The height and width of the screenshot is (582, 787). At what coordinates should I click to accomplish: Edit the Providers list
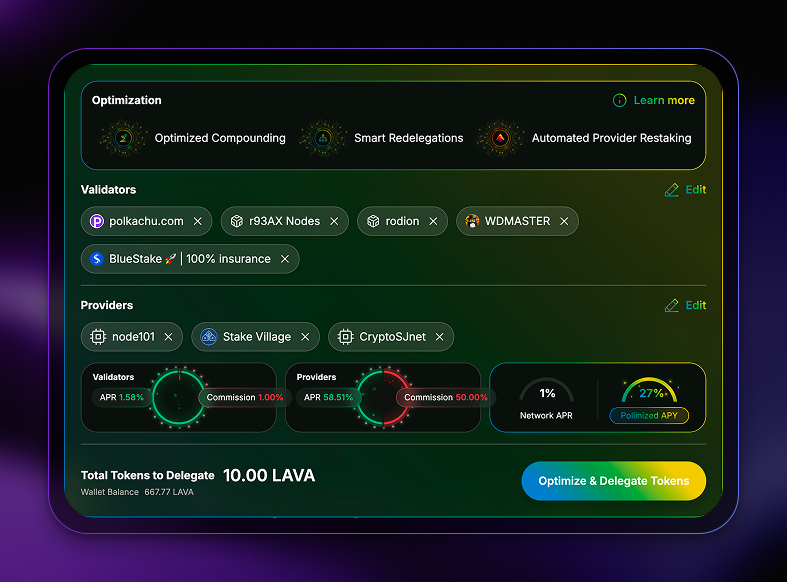686,305
